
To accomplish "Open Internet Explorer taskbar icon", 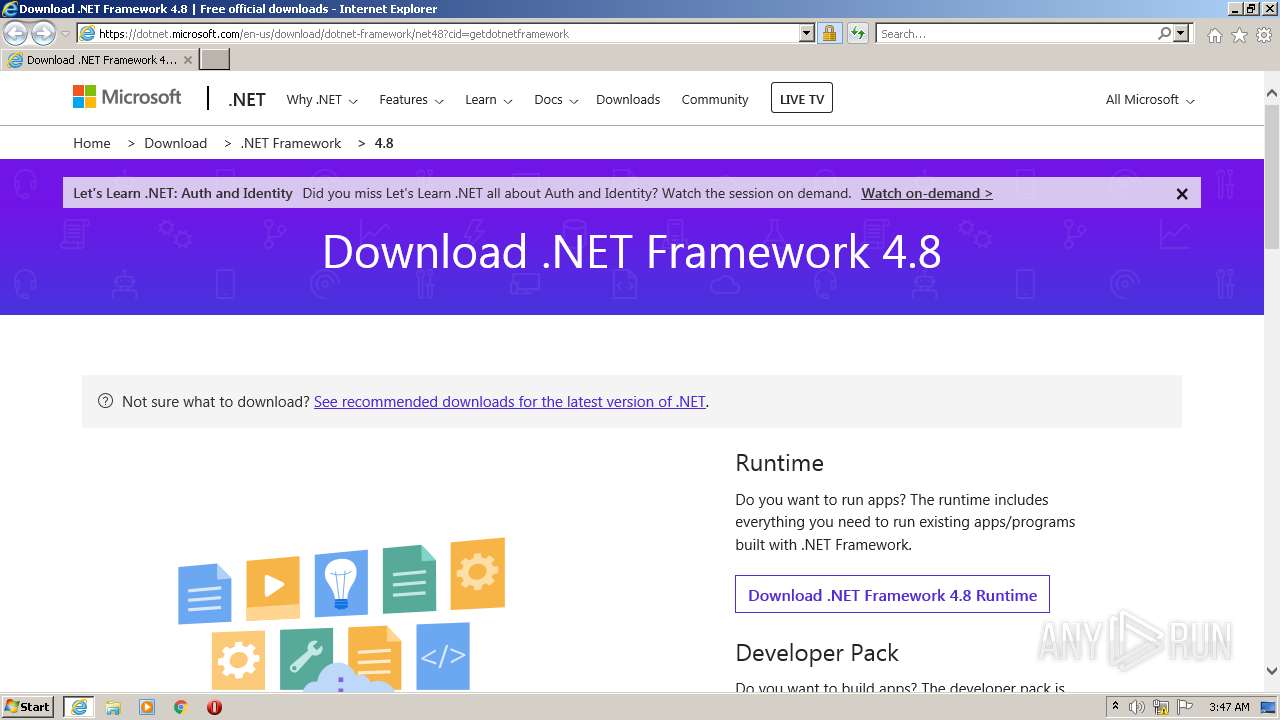I will click(79, 707).
